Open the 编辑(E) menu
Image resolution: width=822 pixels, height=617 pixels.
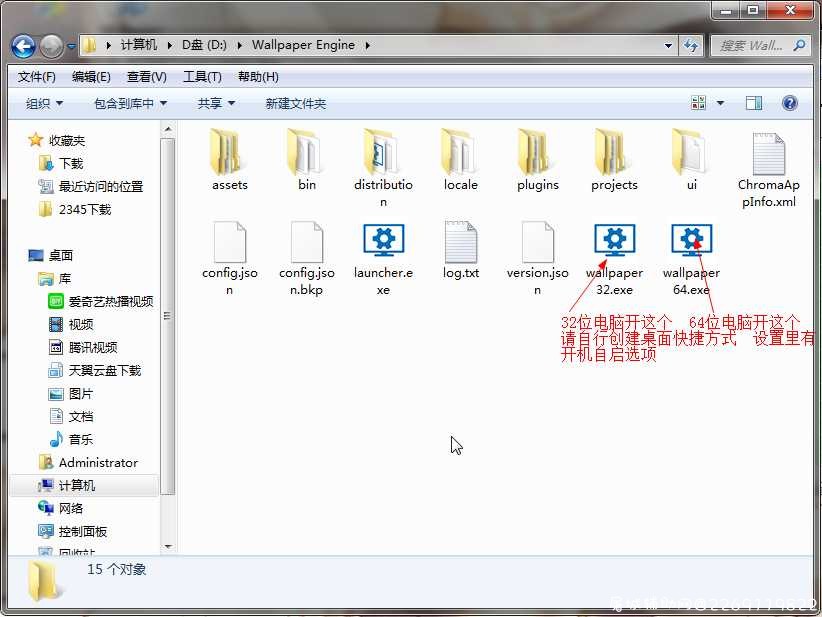(91, 77)
